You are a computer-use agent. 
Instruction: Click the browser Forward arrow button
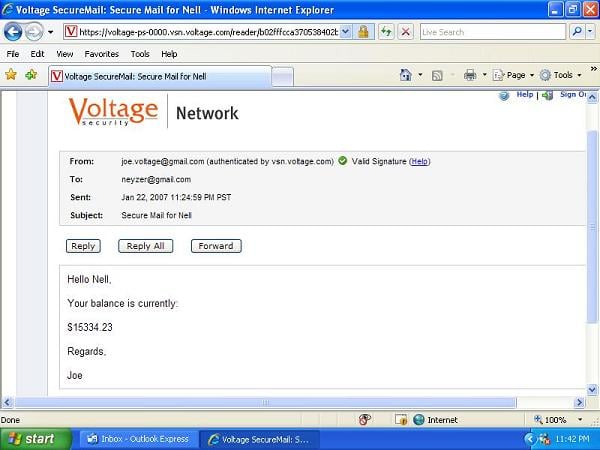(x=34, y=32)
